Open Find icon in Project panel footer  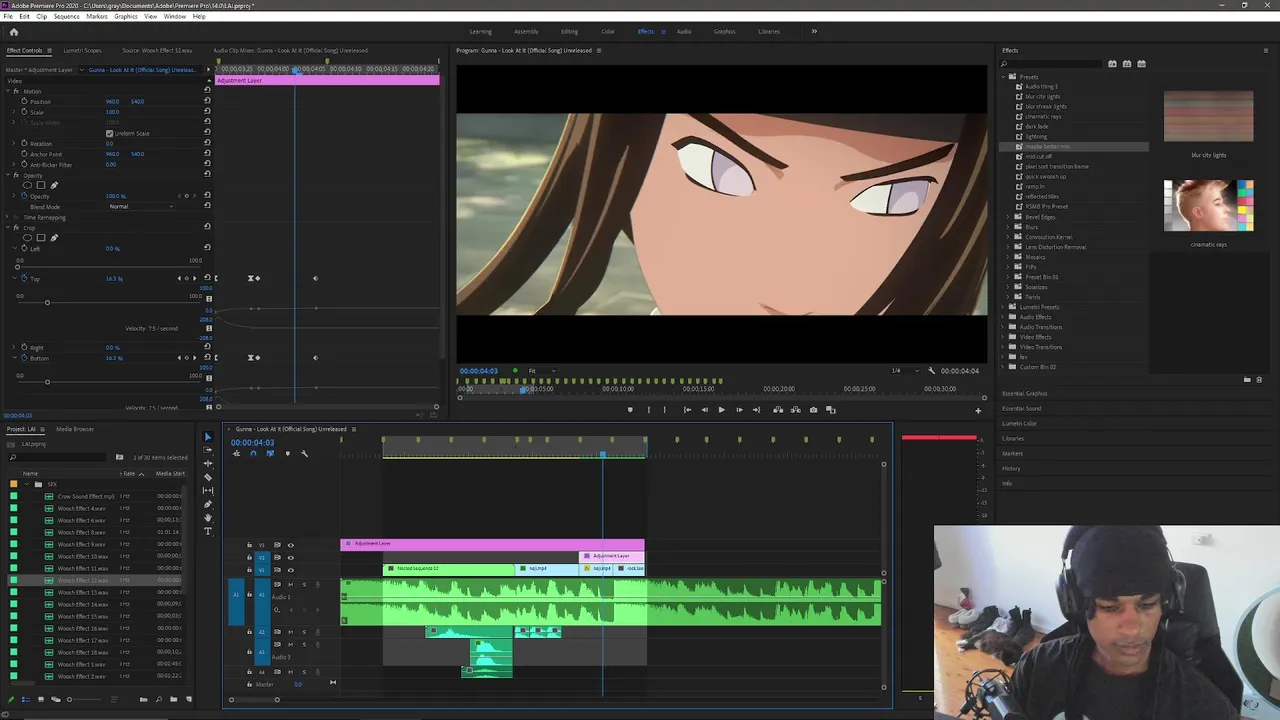click(x=158, y=699)
